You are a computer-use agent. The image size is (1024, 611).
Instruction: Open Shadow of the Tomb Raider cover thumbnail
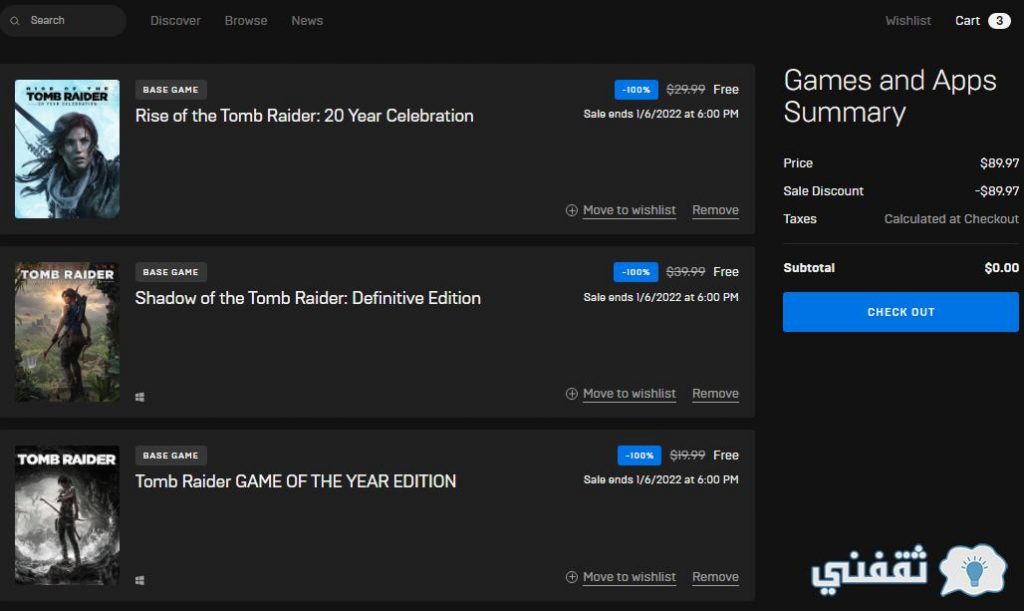(67, 332)
